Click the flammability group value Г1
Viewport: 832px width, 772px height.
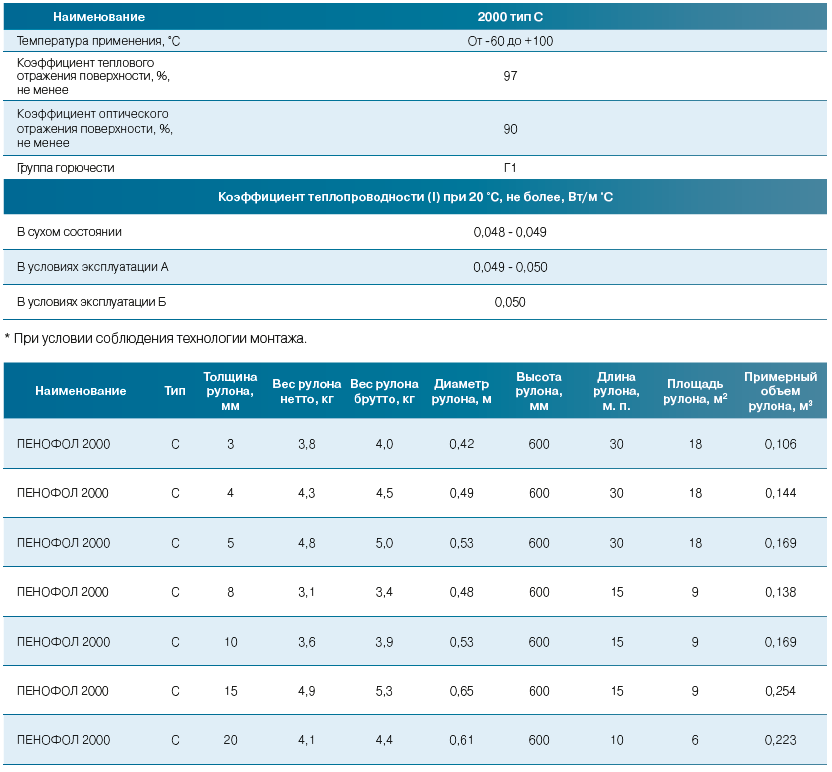click(510, 168)
